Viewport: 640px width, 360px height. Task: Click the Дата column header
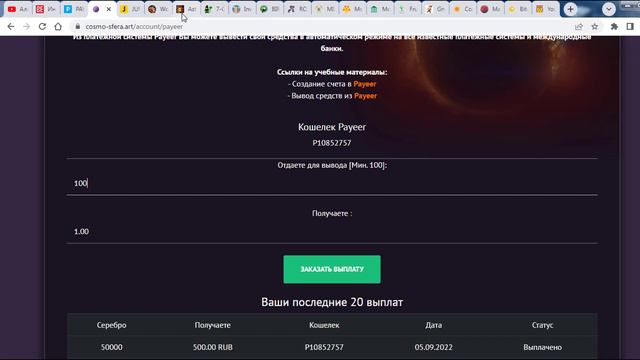pyautogui.click(x=433, y=325)
